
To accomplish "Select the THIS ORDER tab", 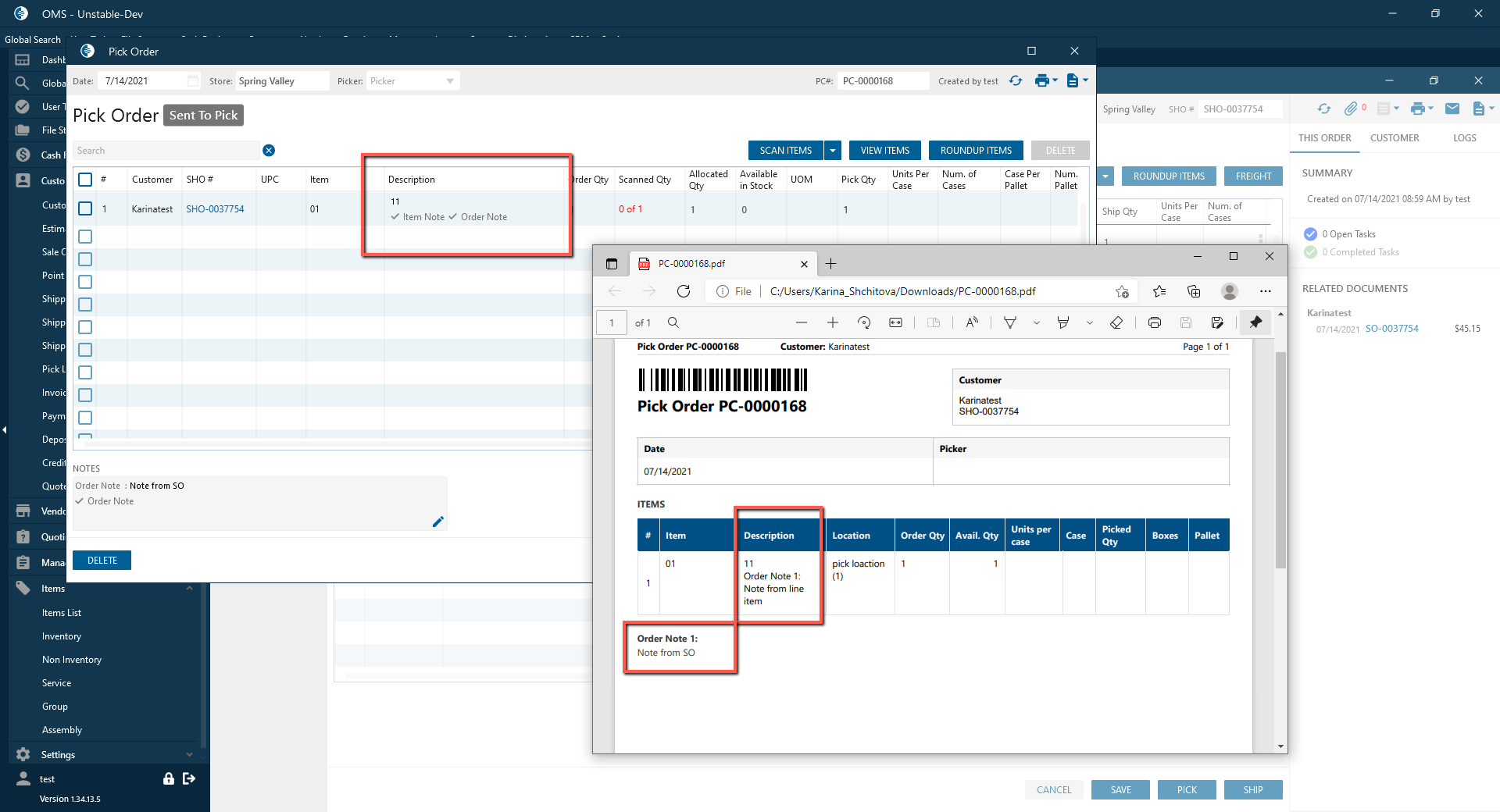I will point(1325,138).
